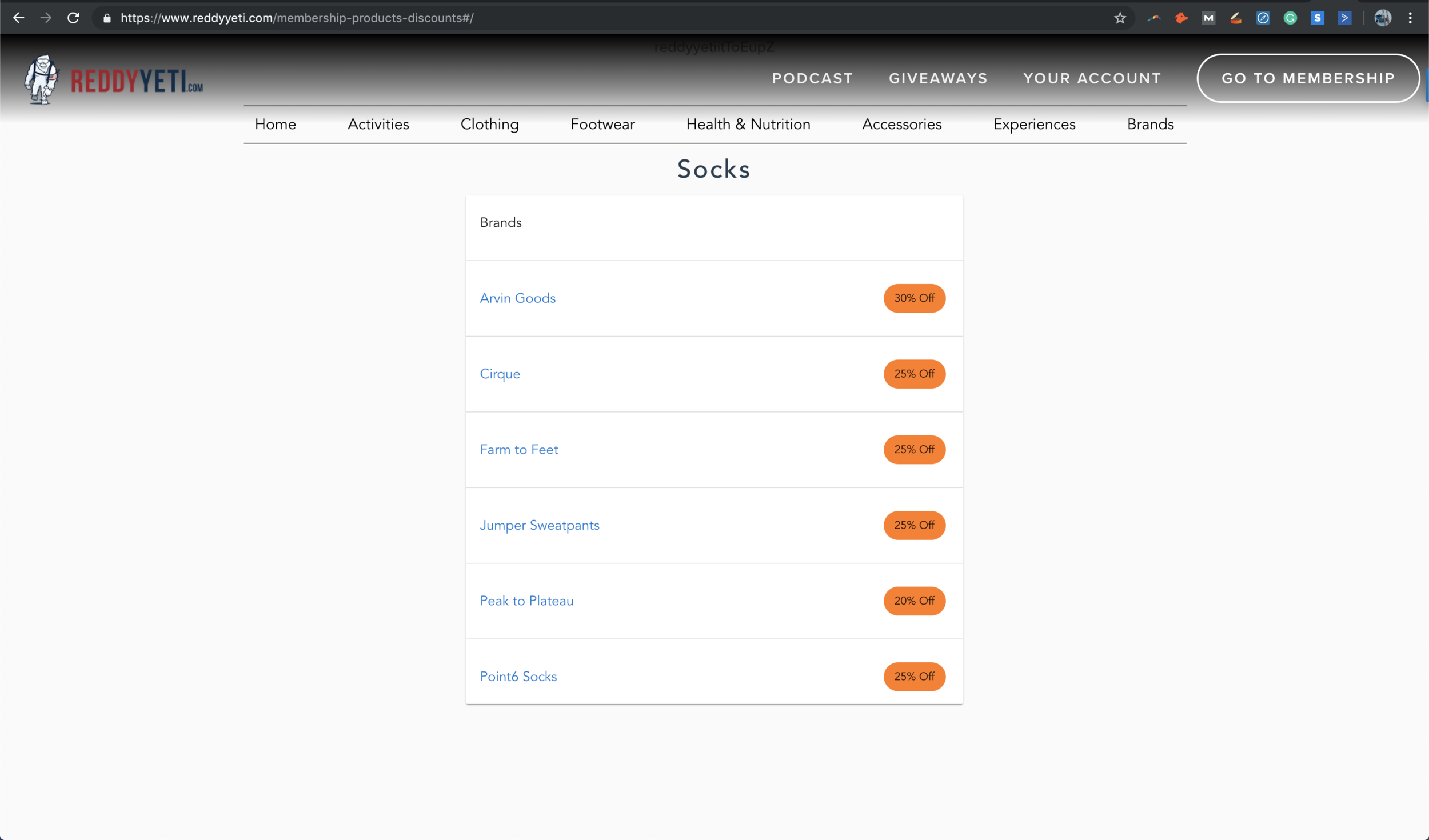The width and height of the screenshot is (1429, 840).
Task: Bookmark this page with the star
Action: pos(1120,18)
